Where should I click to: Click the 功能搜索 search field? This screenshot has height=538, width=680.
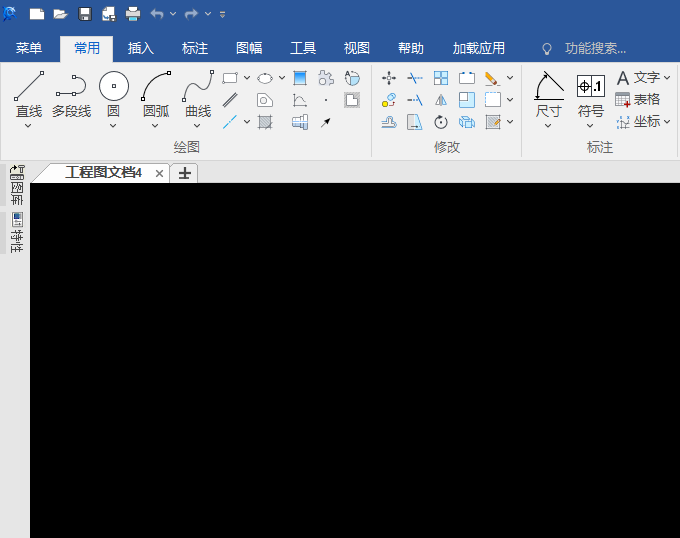595,49
